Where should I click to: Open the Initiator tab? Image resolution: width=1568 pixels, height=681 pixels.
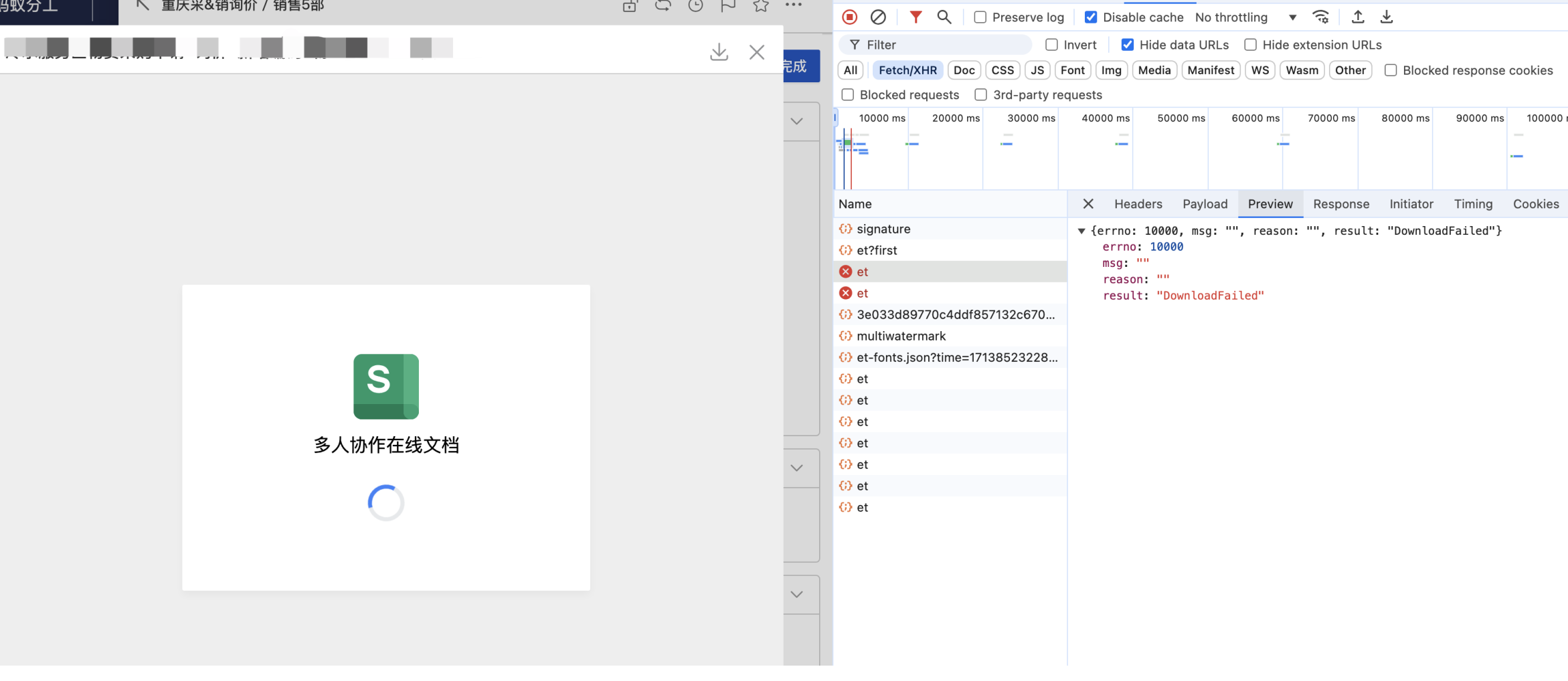click(1411, 204)
